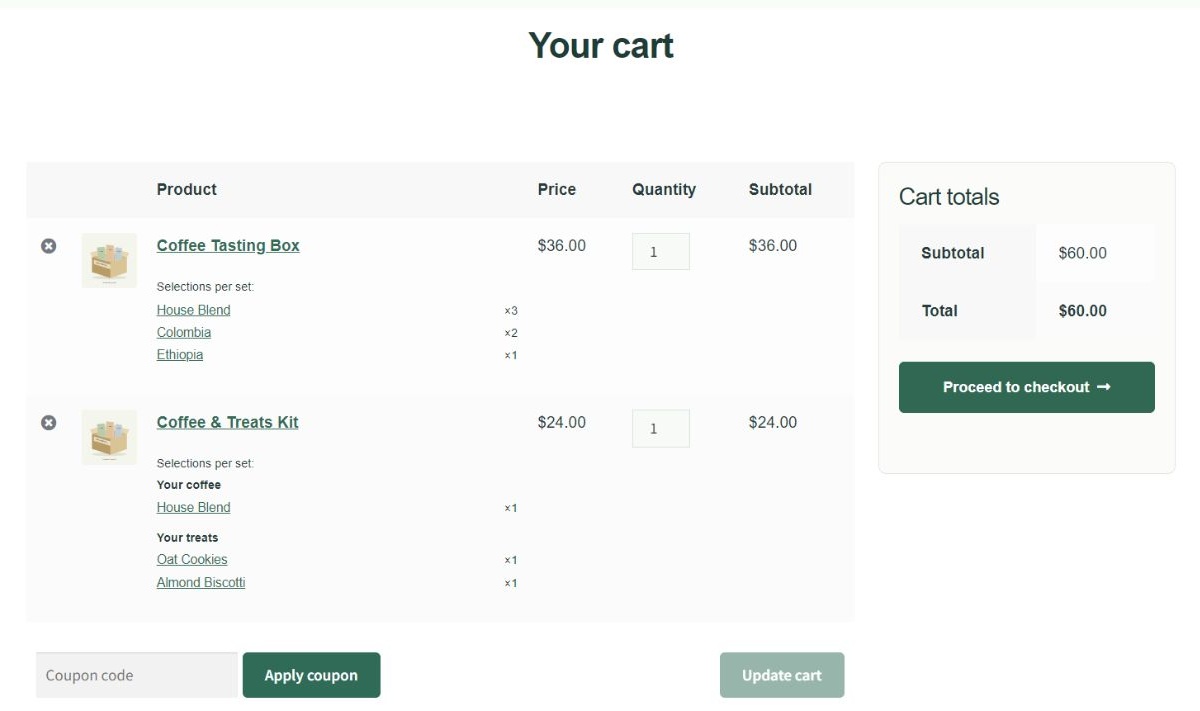The image size is (1200, 711).
Task: Open the Ethiopia selection link
Action: click(x=180, y=355)
